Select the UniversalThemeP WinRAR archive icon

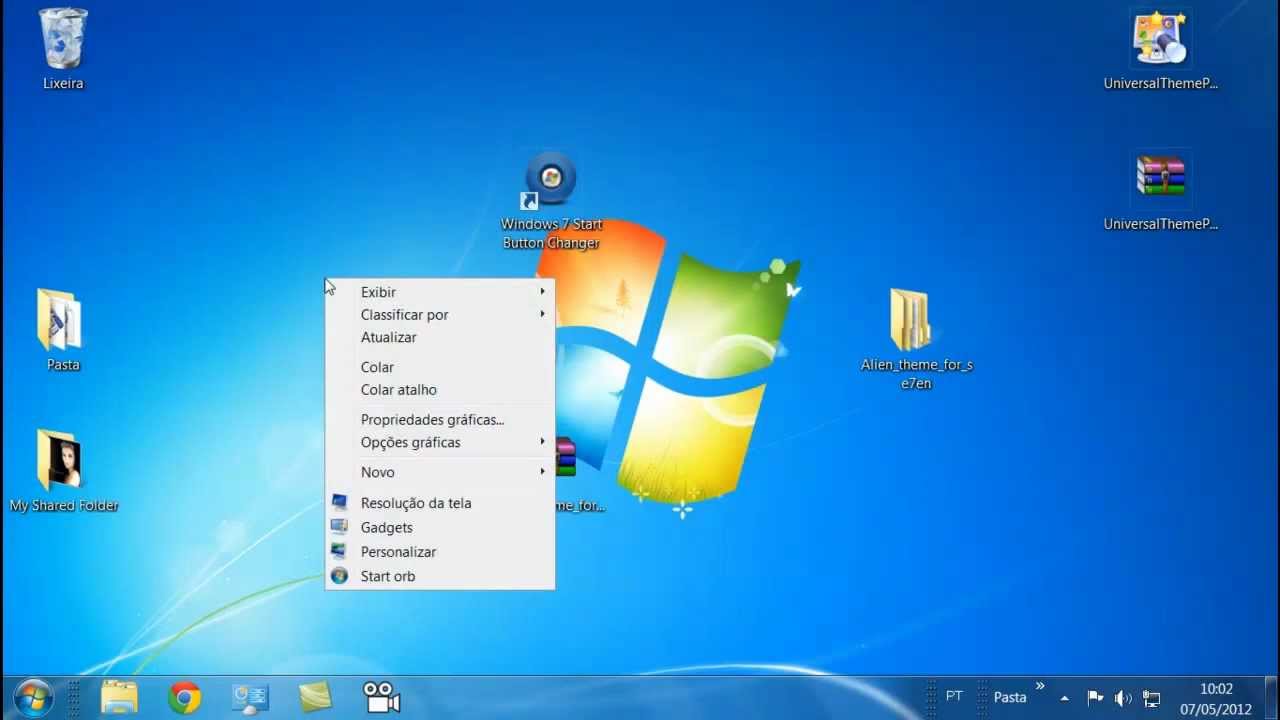(x=1160, y=178)
